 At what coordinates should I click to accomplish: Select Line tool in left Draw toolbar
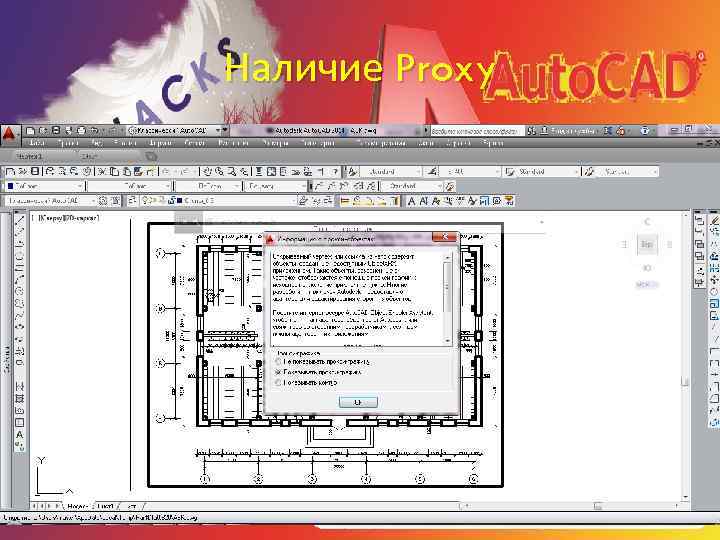(x=20, y=220)
